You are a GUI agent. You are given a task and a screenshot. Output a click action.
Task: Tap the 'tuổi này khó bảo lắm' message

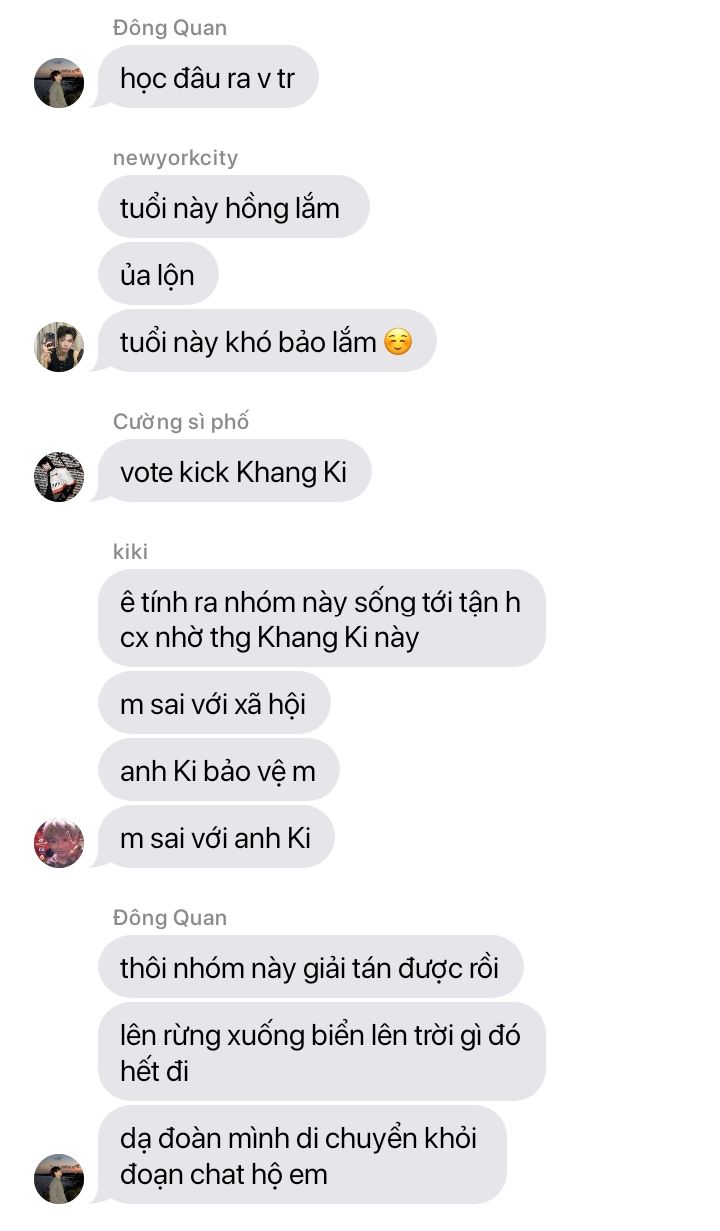tap(266, 341)
